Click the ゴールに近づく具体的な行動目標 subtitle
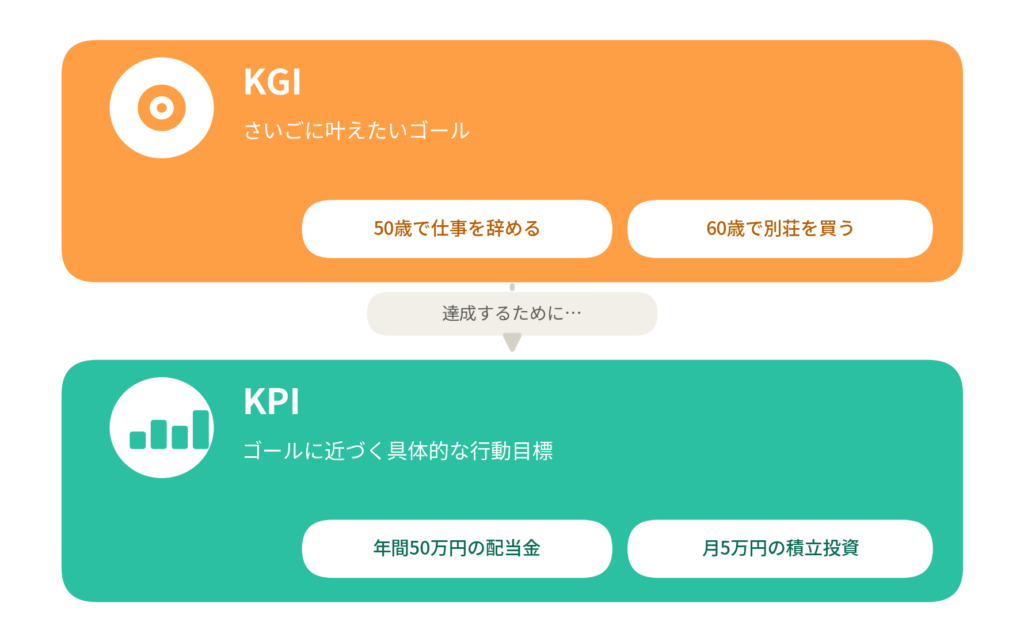Screen dimensions: 1024x633 point(398,451)
